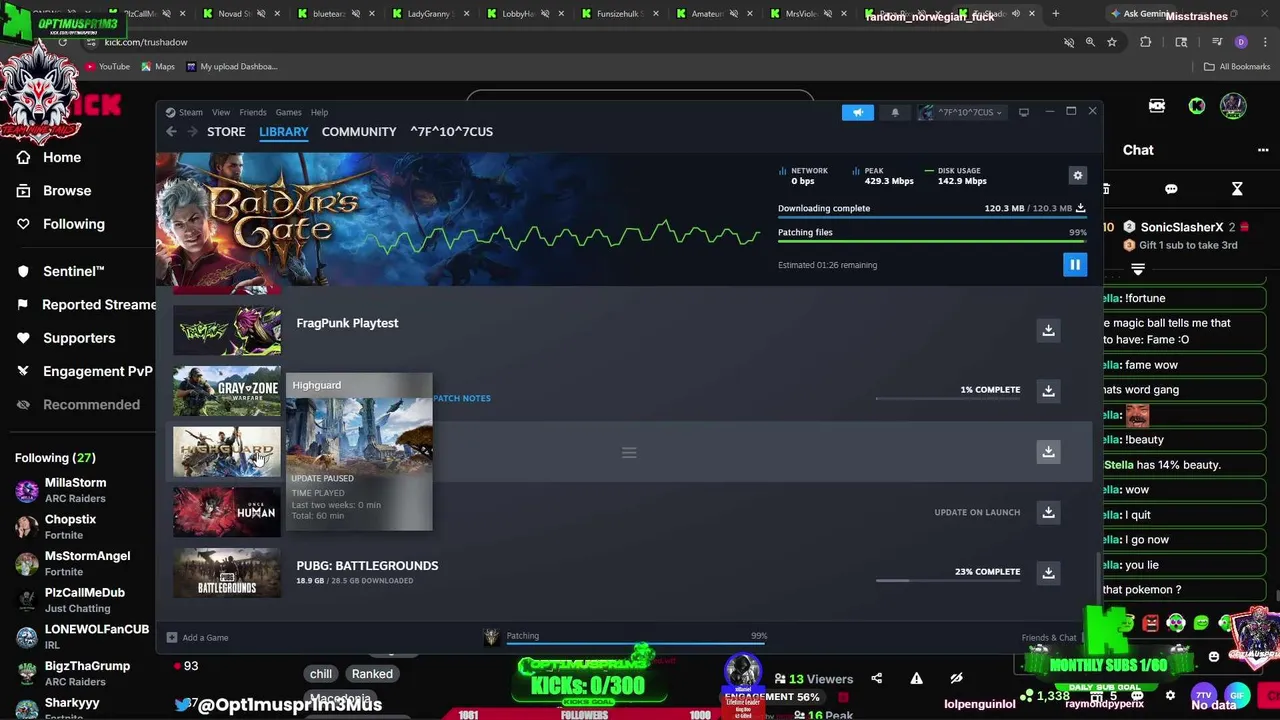This screenshot has width=1280, height=720.
Task: Switch to the COMMUNITY tab
Action: 359,132
